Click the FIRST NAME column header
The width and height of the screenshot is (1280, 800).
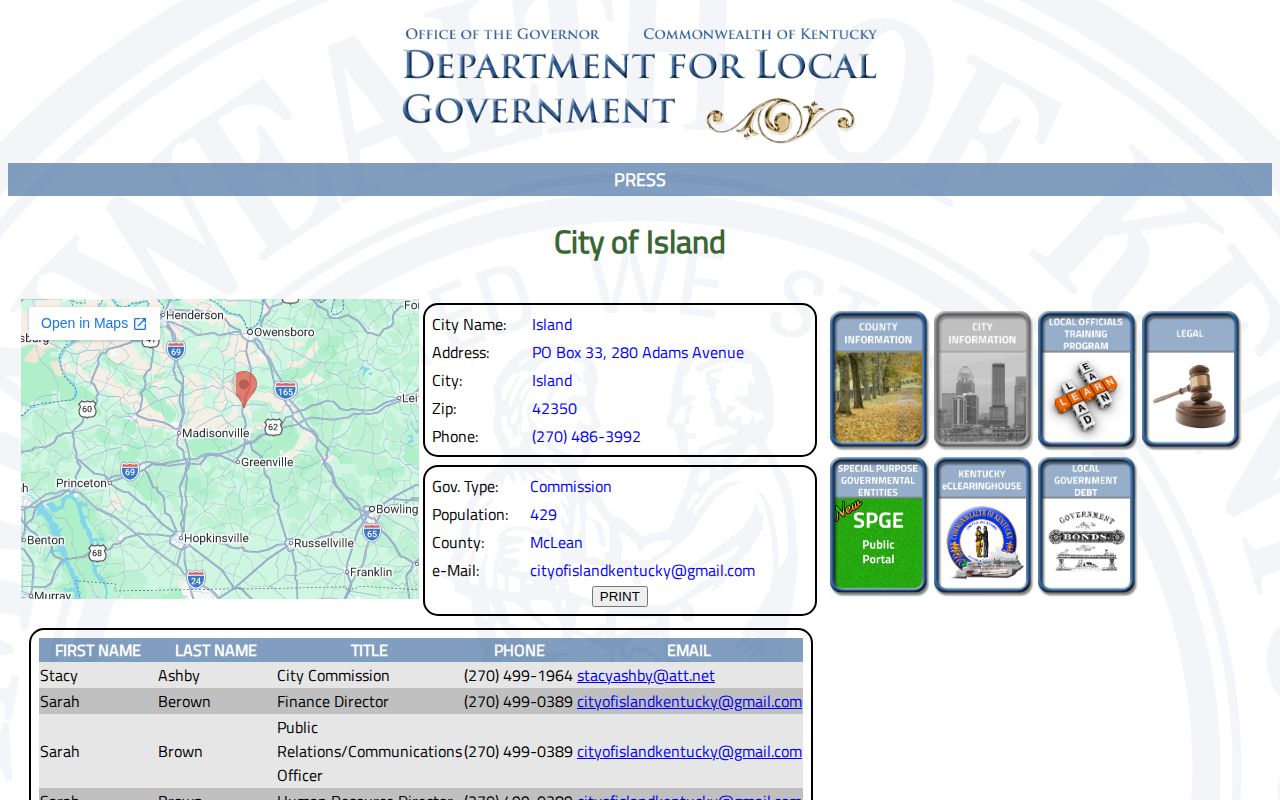pos(98,650)
